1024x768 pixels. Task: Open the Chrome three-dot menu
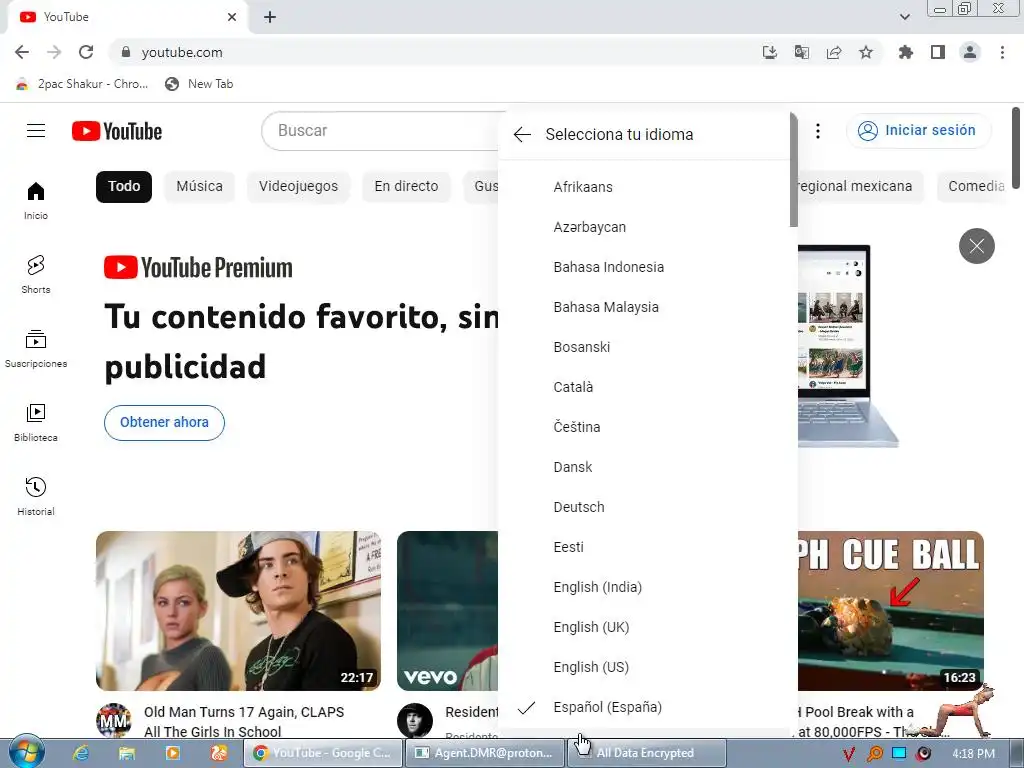click(1002, 52)
